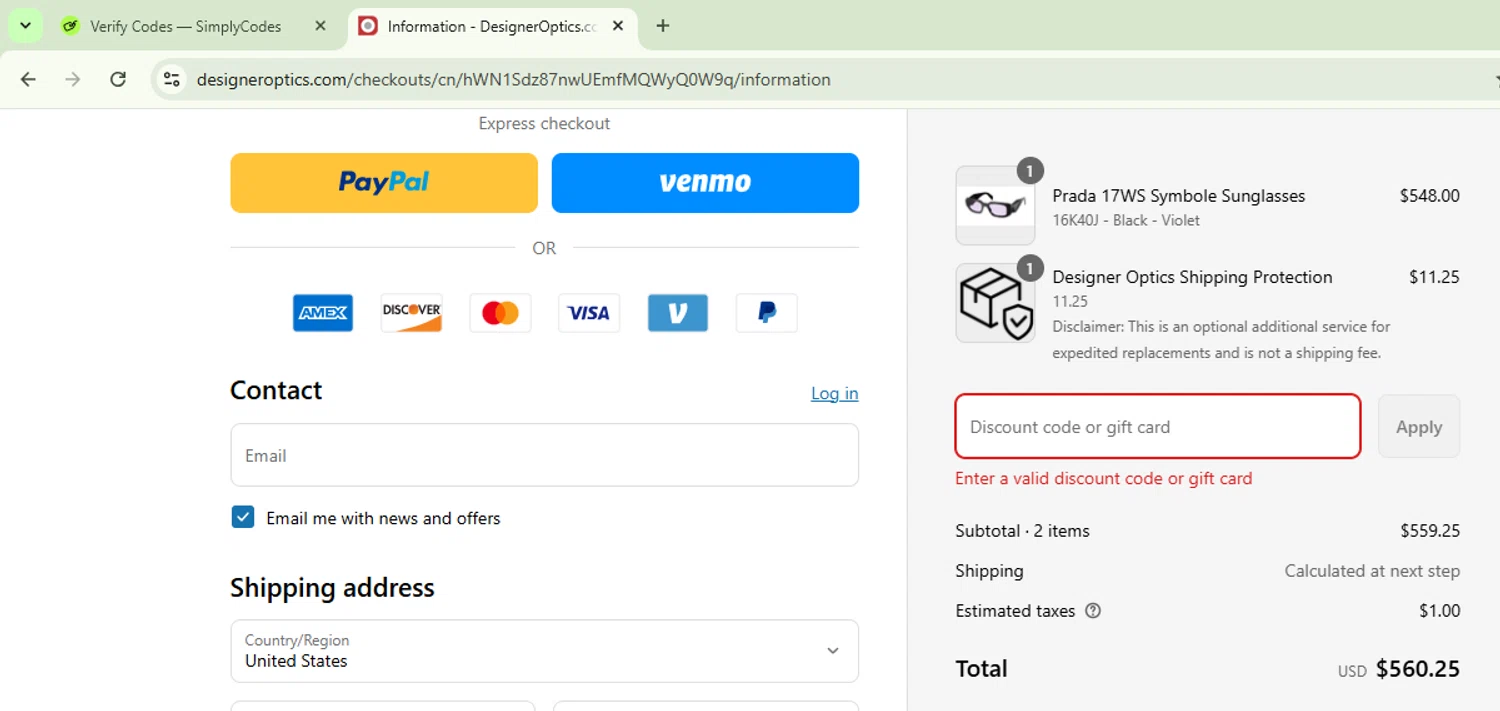Image resolution: width=1500 pixels, height=711 pixels.
Task: Click the Discover card icon
Action: pos(412,313)
